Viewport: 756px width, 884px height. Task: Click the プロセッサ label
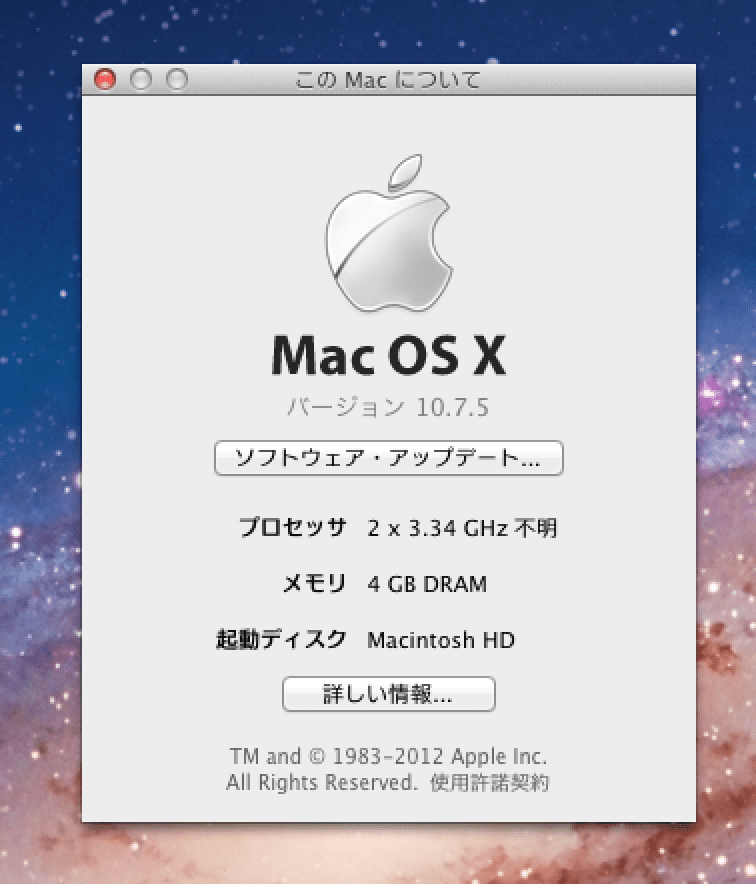(293, 528)
